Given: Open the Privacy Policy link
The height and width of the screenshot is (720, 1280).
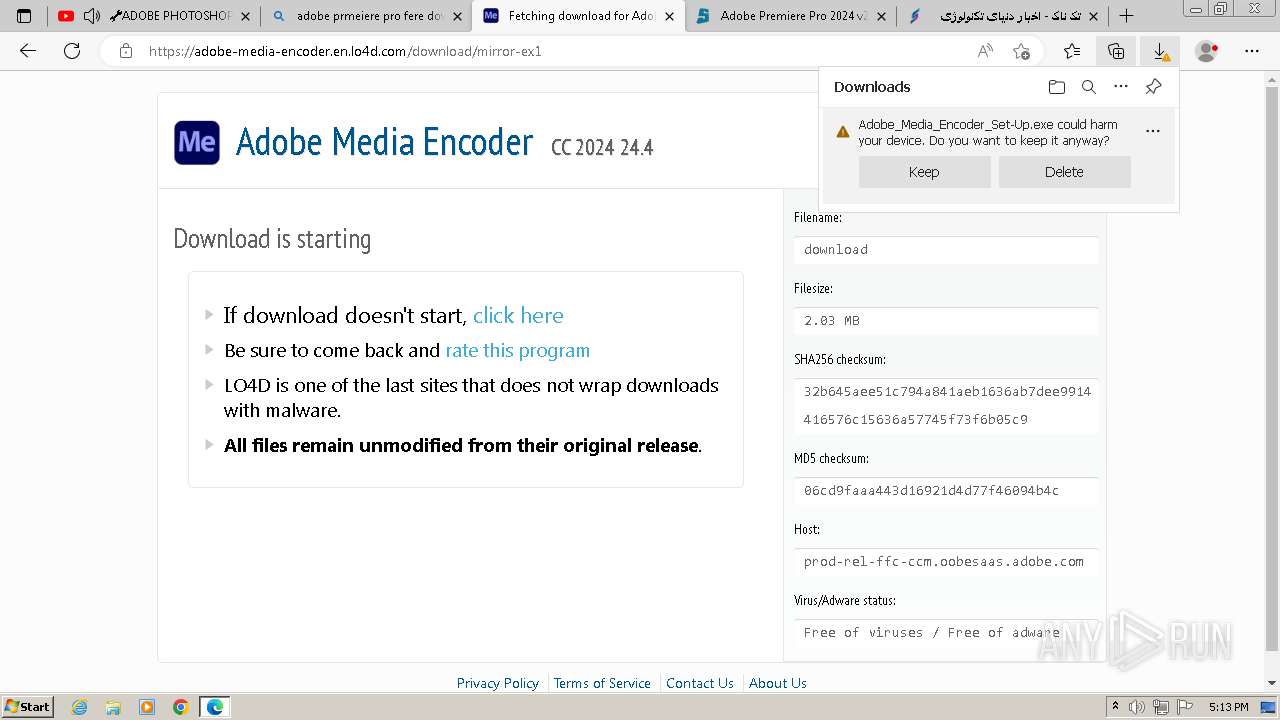Looking at the screenshot, I should click(498, 683).
